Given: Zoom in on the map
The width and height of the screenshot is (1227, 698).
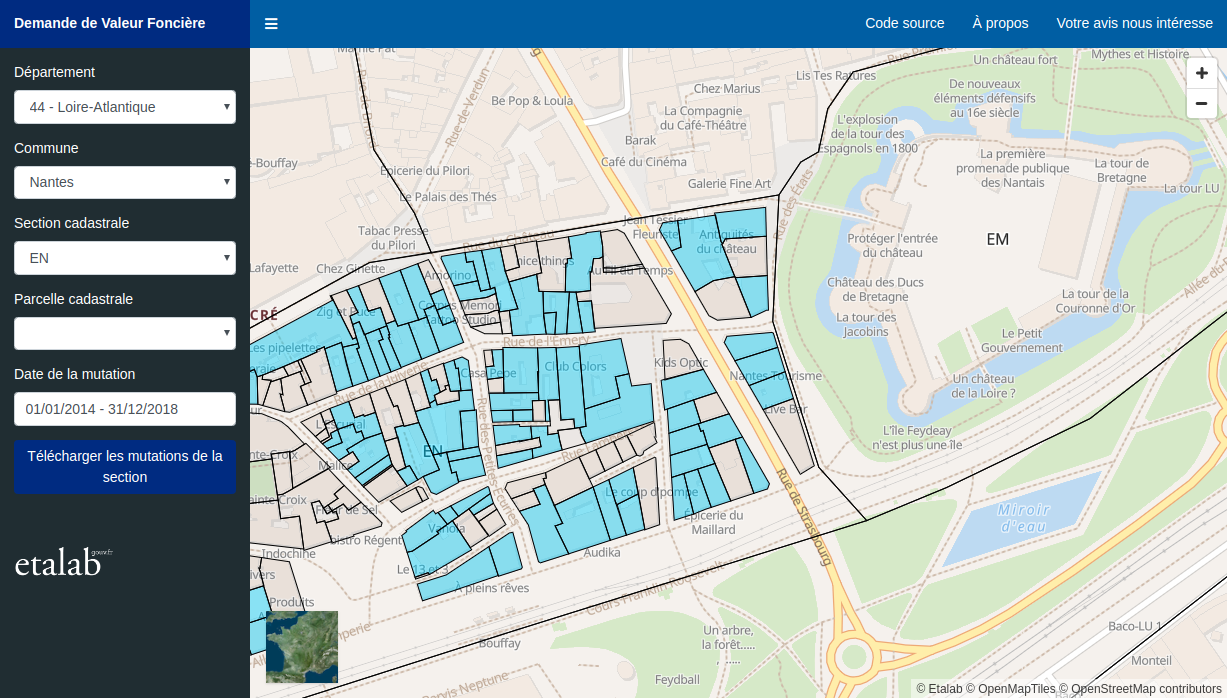Looking at the screenshot, I should (1201, 73).
